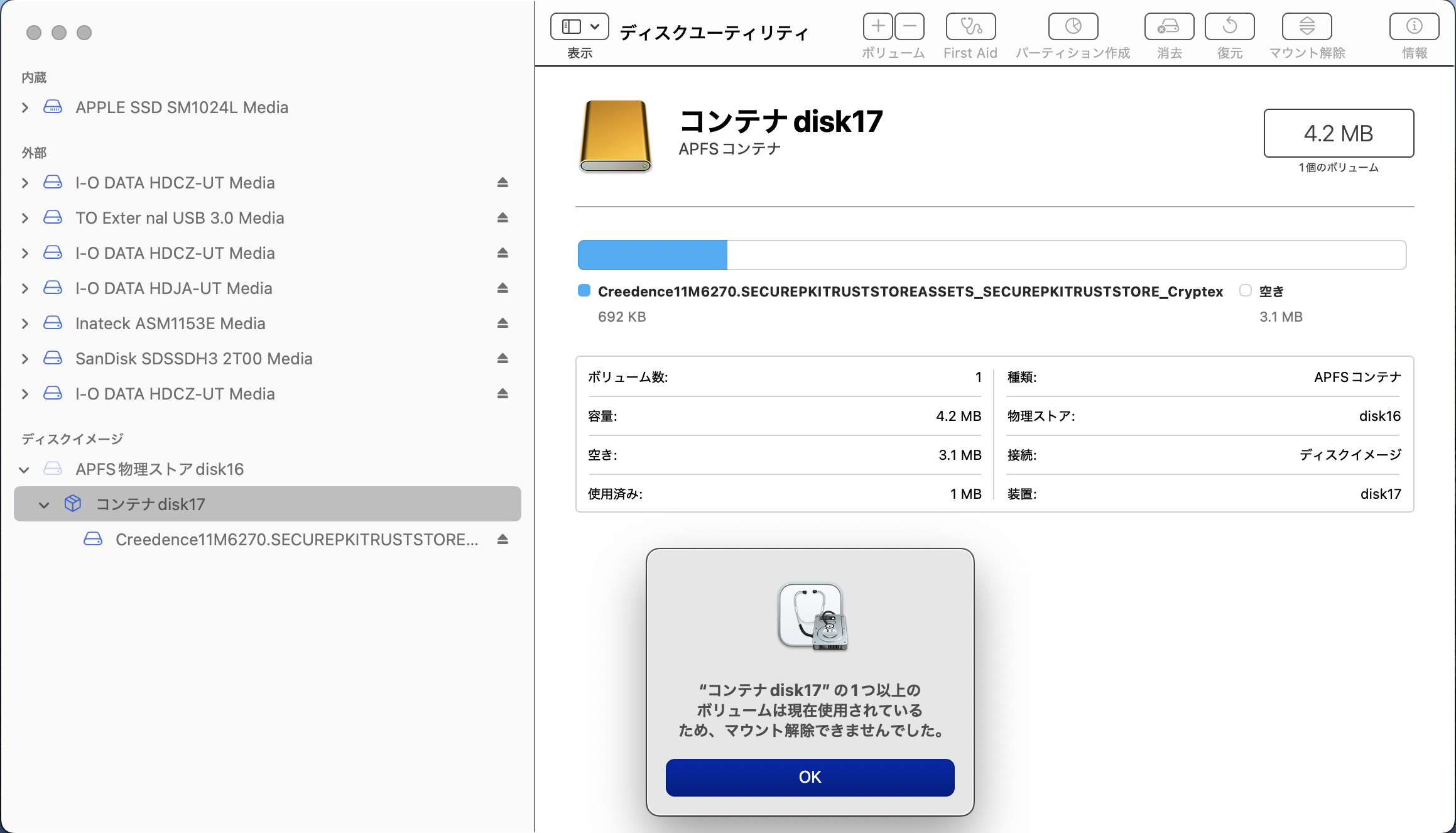
Task: Click the add volume plus icon
Action: coord(878,26)
